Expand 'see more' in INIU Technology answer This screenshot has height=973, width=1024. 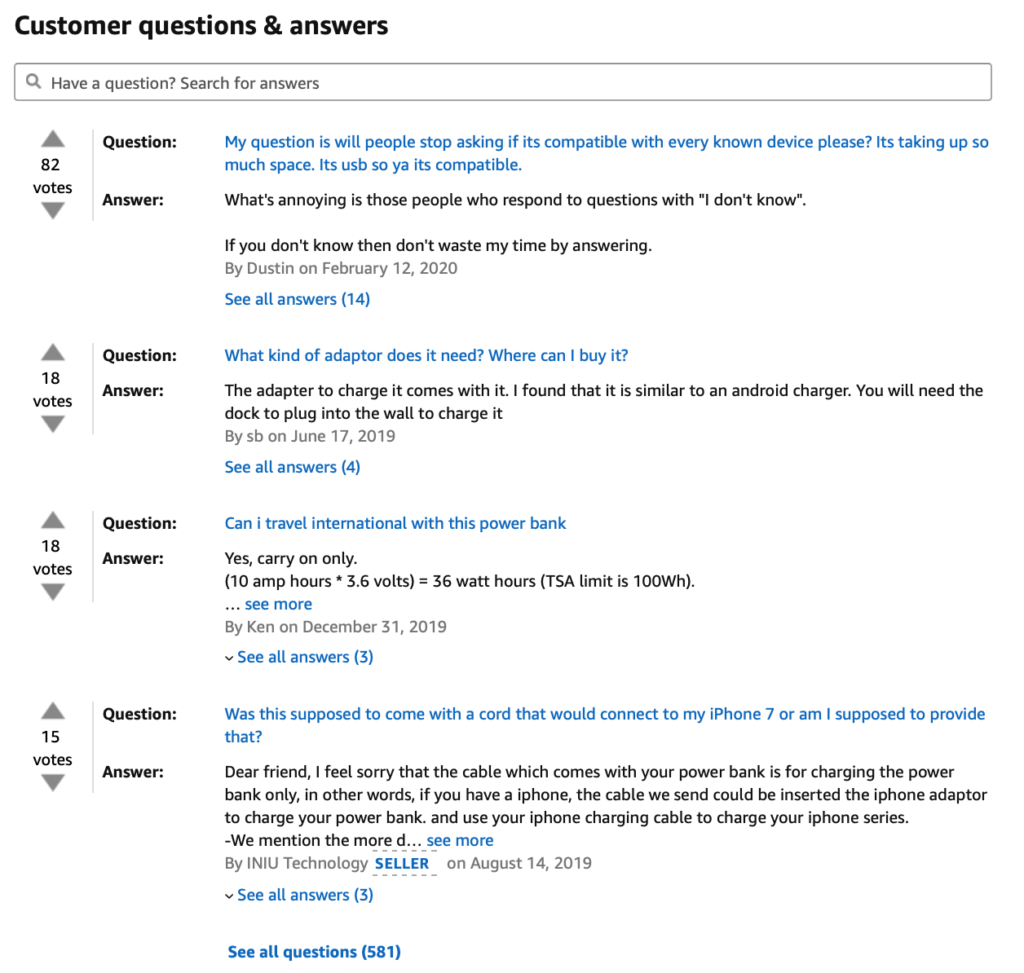459,840
